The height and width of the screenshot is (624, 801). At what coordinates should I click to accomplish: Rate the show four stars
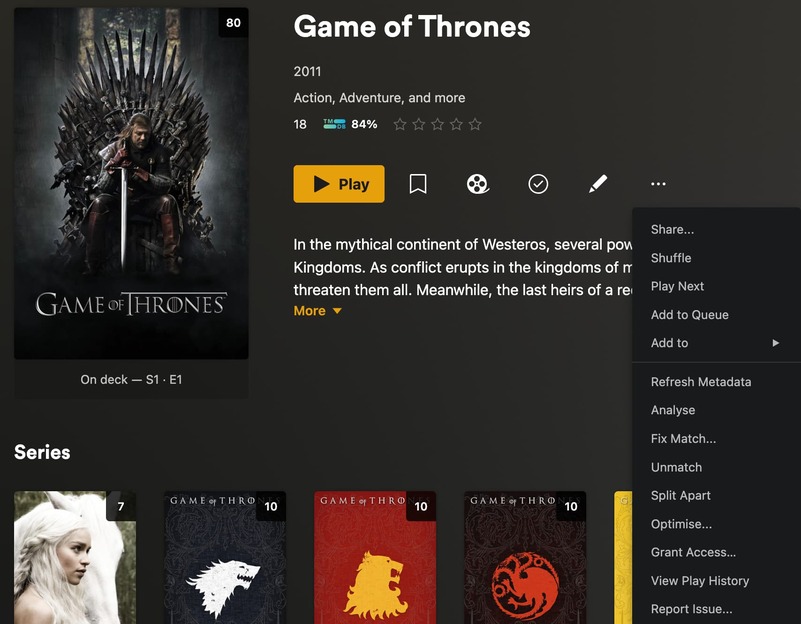pyautogui.click(x=456, y=124)
